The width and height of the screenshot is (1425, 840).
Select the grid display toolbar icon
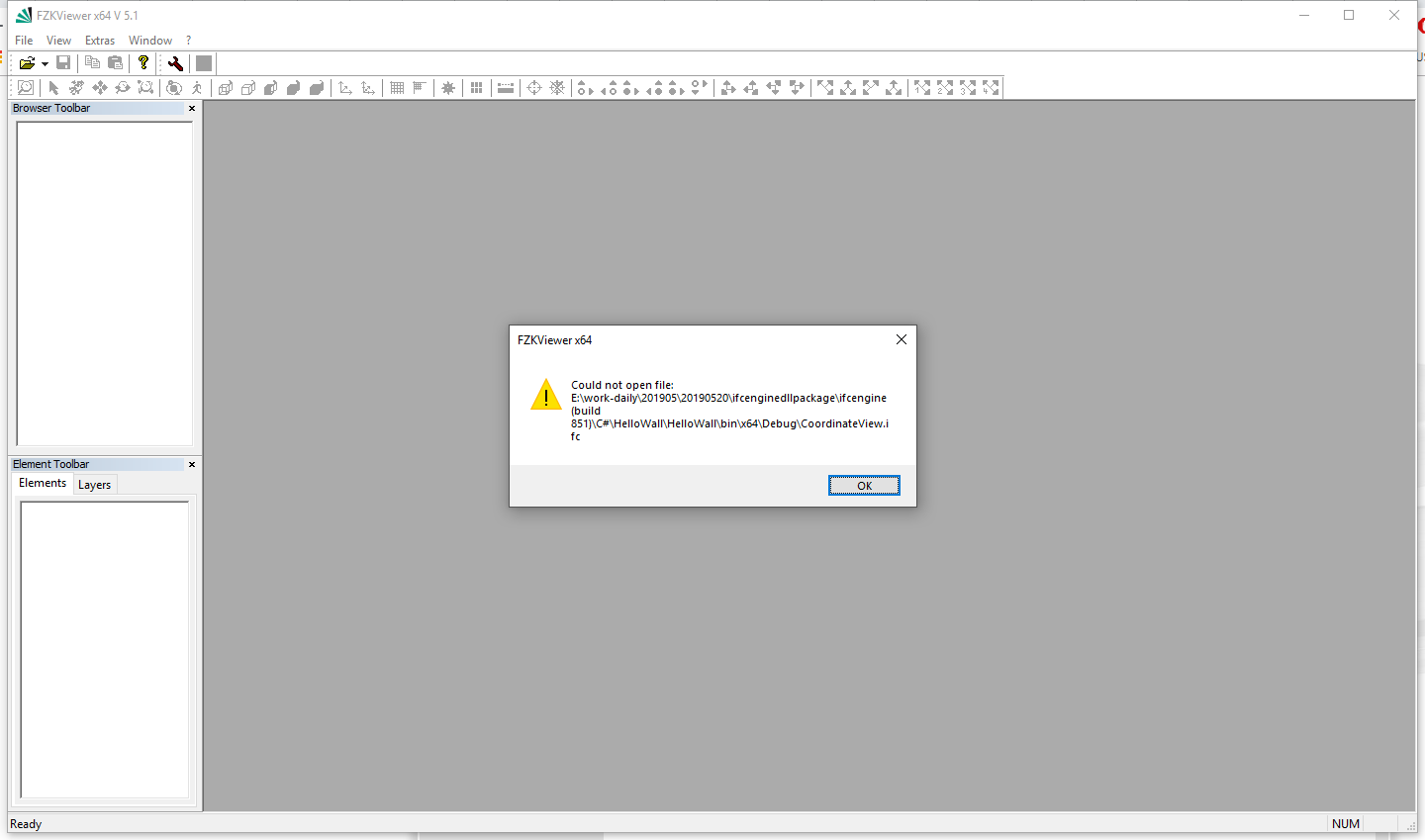tap(396, 87)
